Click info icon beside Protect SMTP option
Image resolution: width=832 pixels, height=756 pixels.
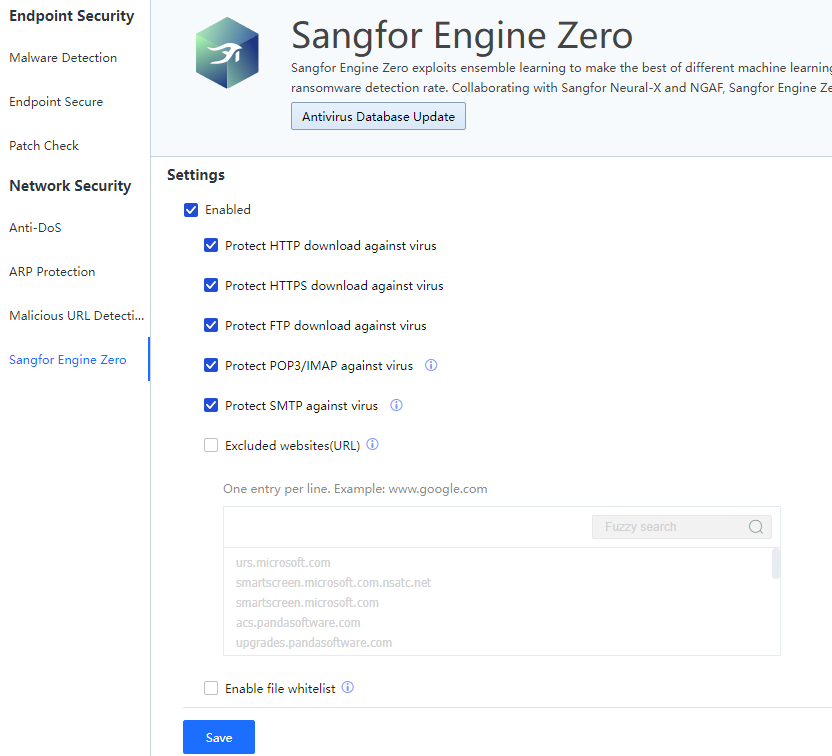[396, 406]
